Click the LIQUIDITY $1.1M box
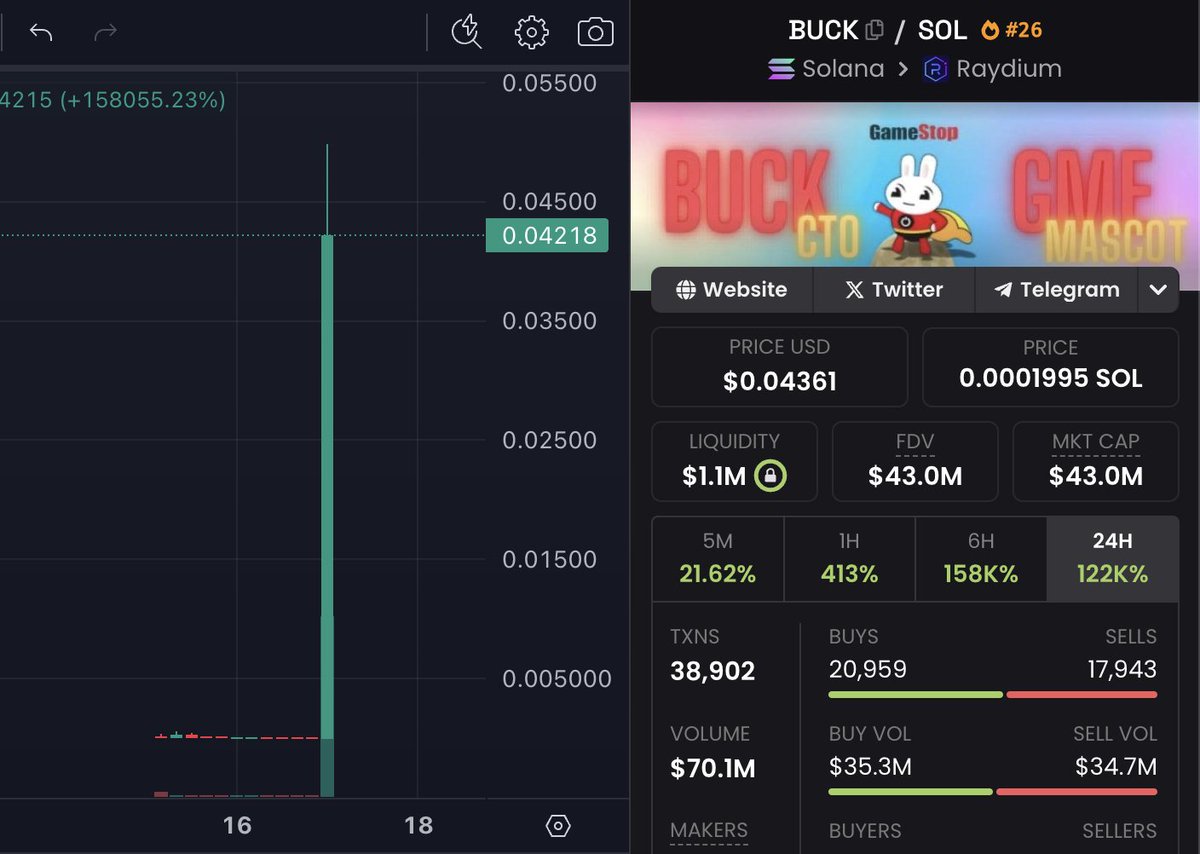This screenshot has height=854, width=1200. [x=734, y=462]
